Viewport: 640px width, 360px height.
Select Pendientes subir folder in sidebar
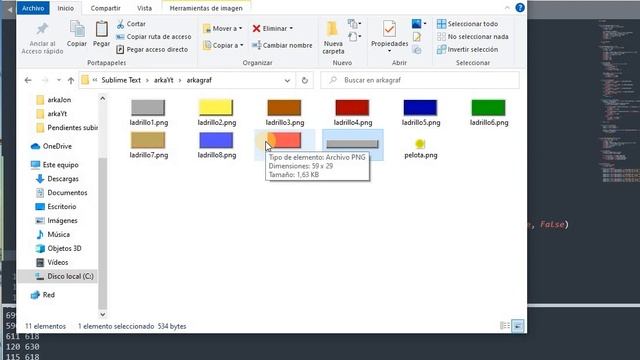67,128
